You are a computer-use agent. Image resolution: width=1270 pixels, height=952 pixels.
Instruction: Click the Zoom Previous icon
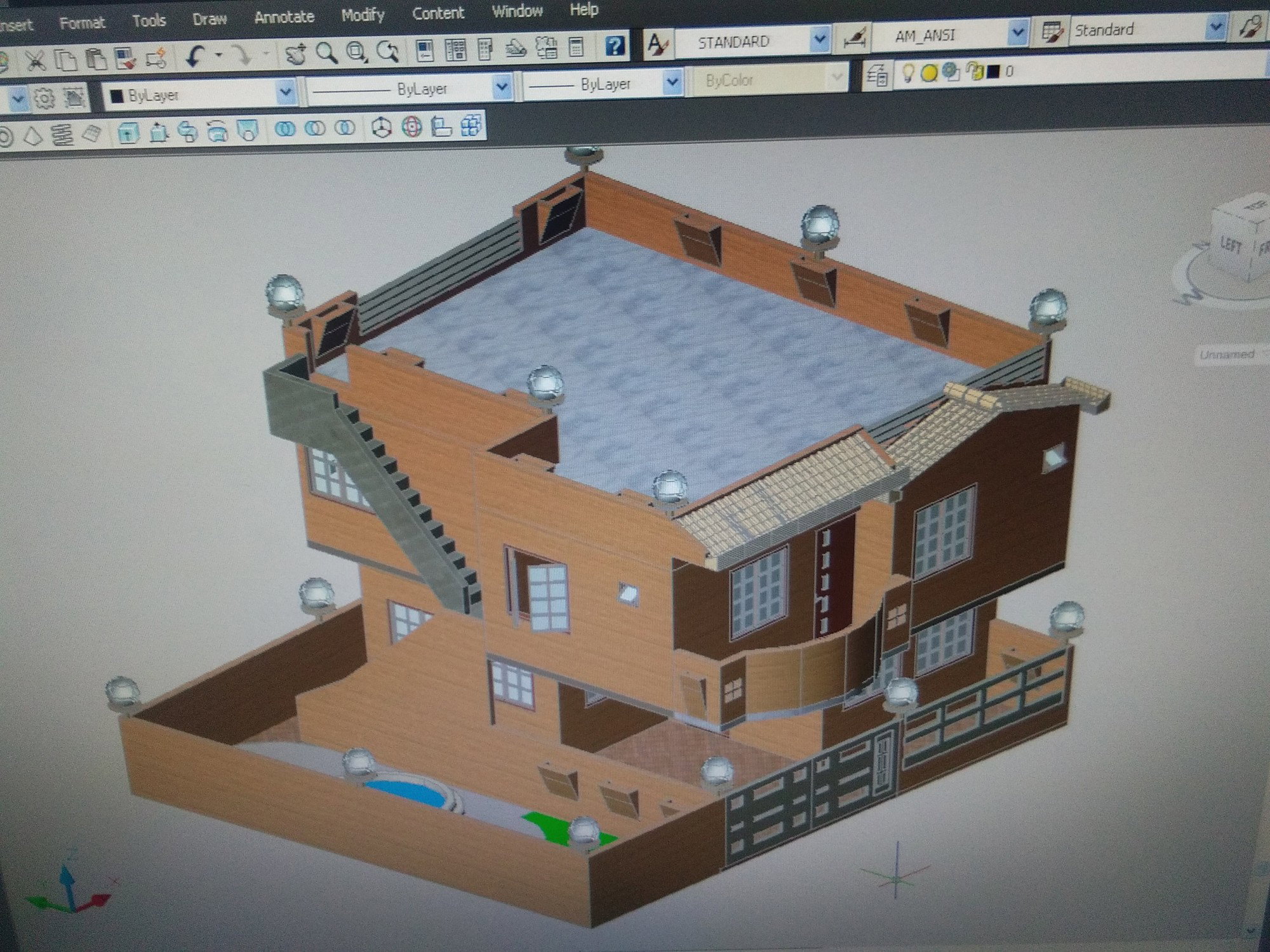pyautogui.click(x=388, y=51)
